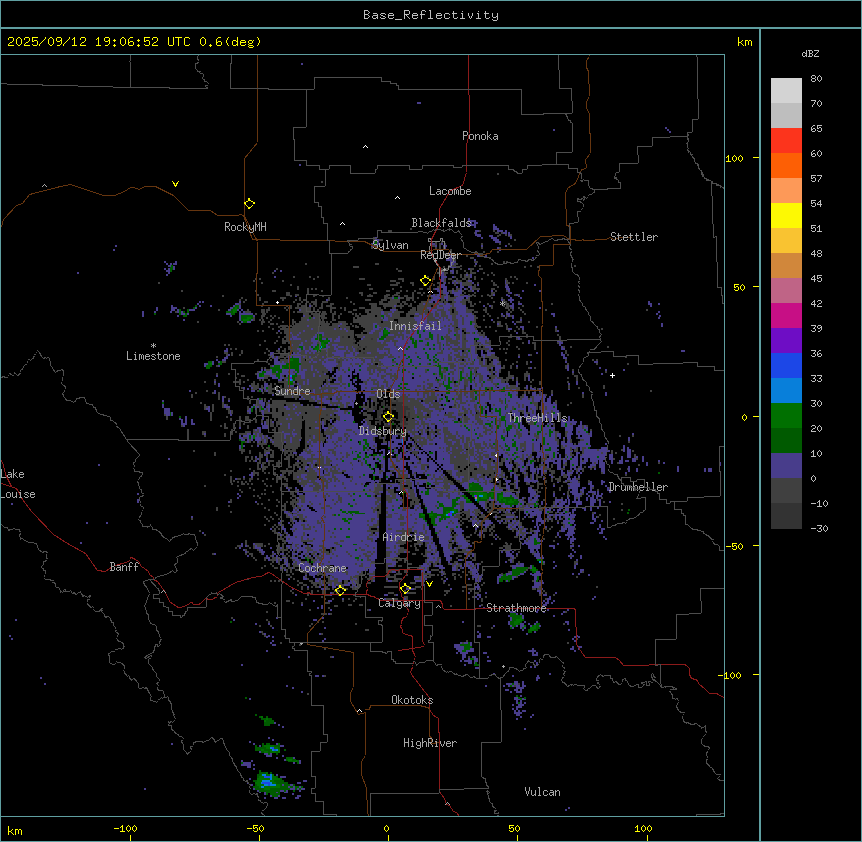Image resolution: width=862 pixels, height=842 pixels.
Task: Click the purple 10 dBZ legend swatch
Action: [786, 465]
